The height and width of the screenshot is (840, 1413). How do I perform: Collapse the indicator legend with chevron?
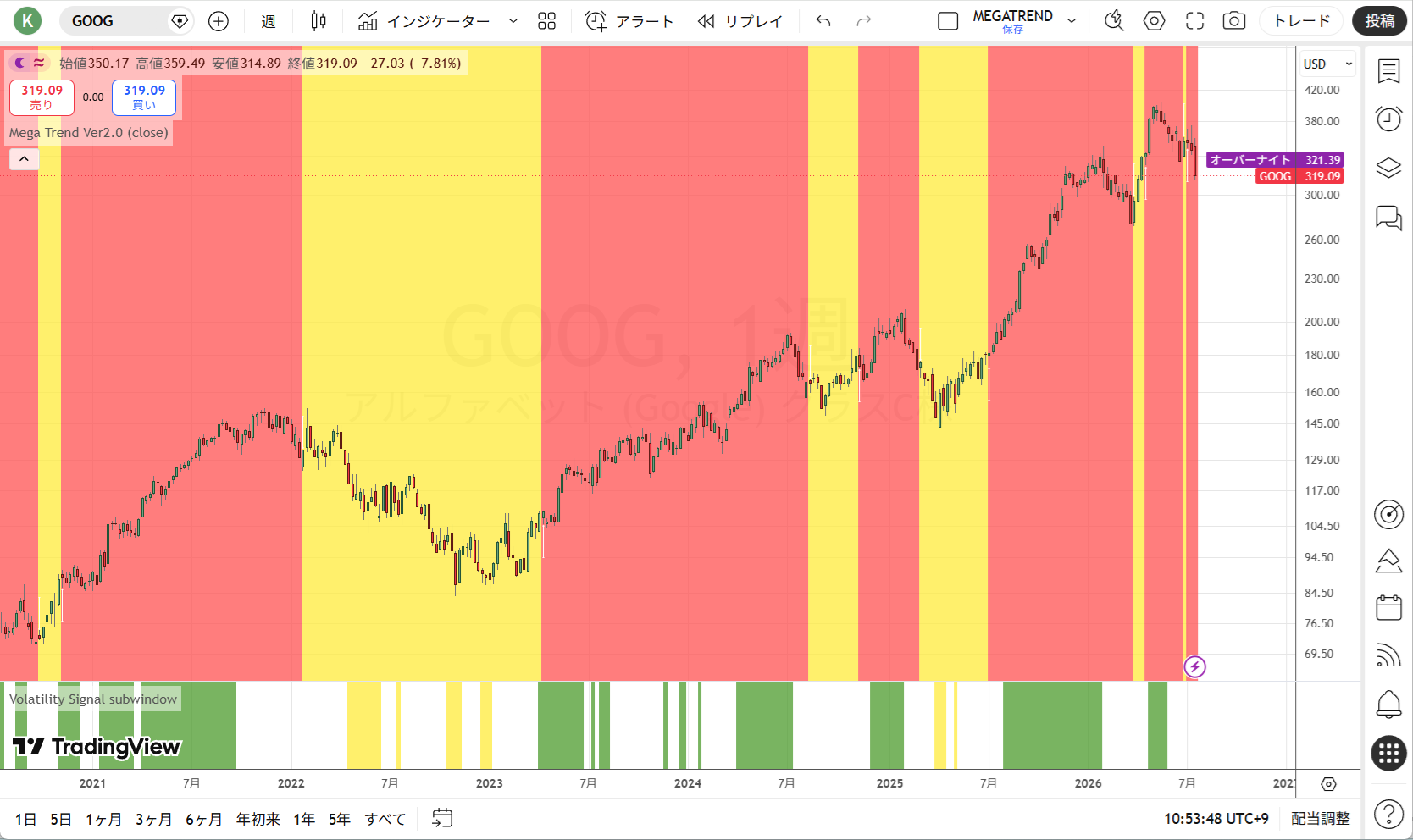tap(24, 158)
